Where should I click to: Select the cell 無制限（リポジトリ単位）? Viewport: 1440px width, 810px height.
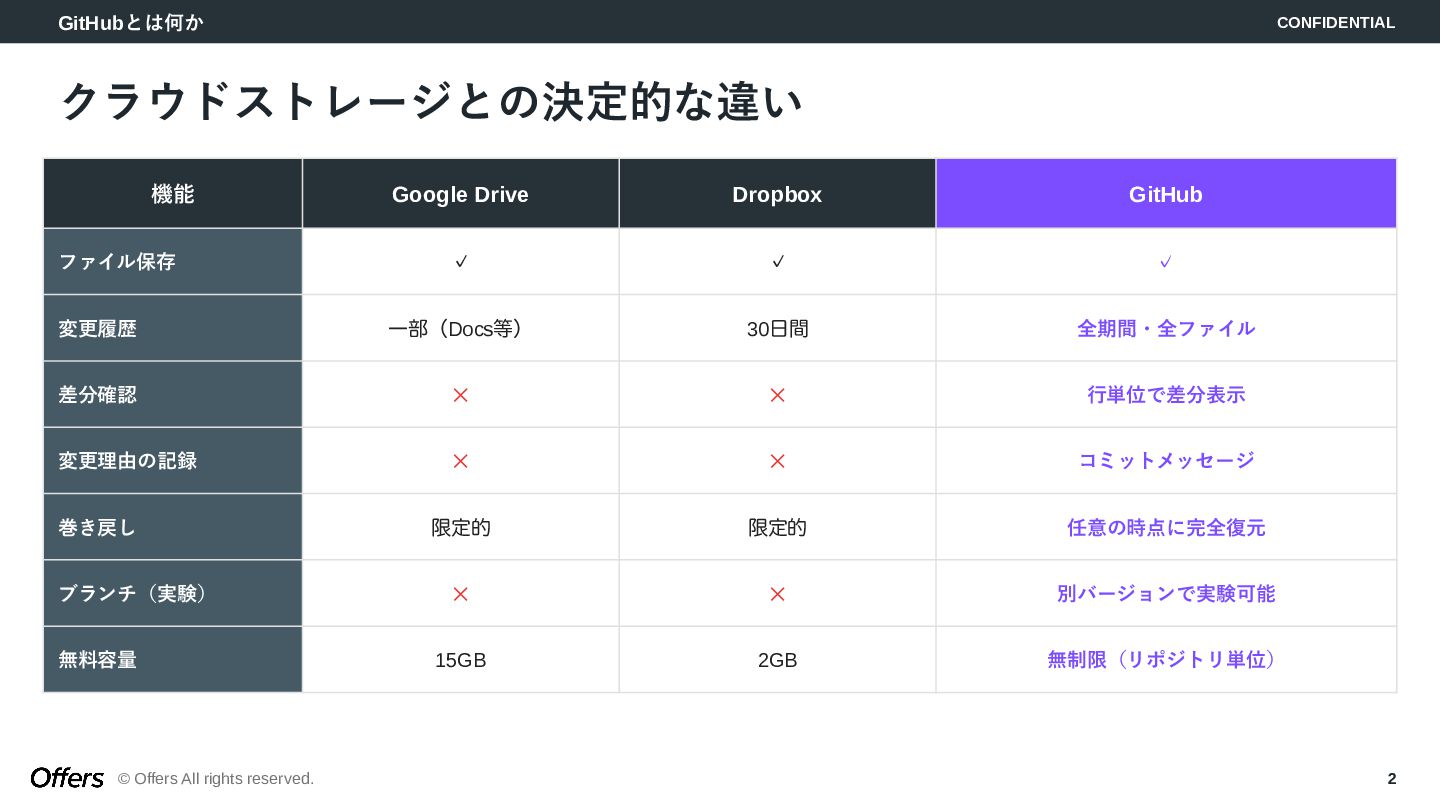pyautogui.click(x=1166, y=660)
